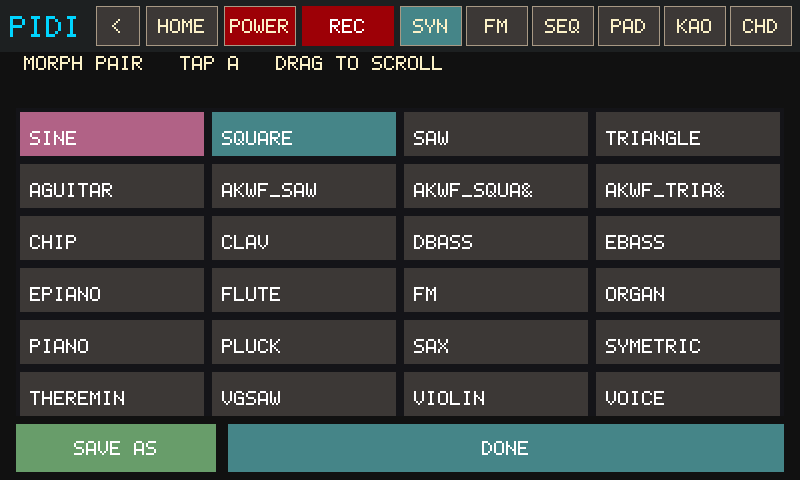Open the FM tab

[496, 26]
